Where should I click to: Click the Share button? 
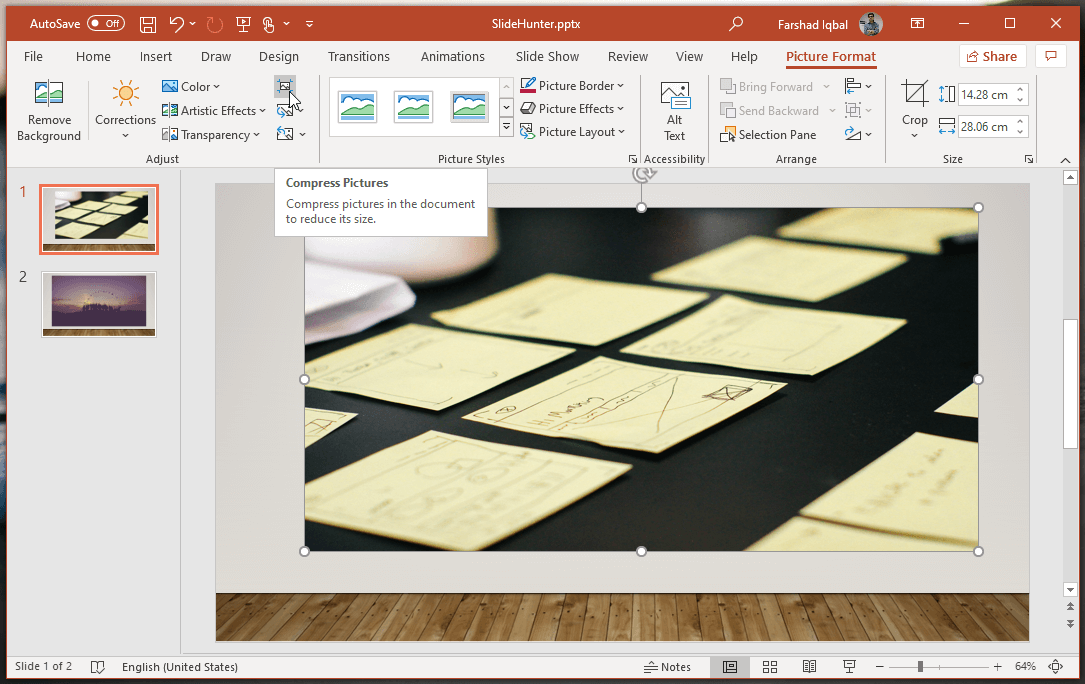(x=991, y=56)
